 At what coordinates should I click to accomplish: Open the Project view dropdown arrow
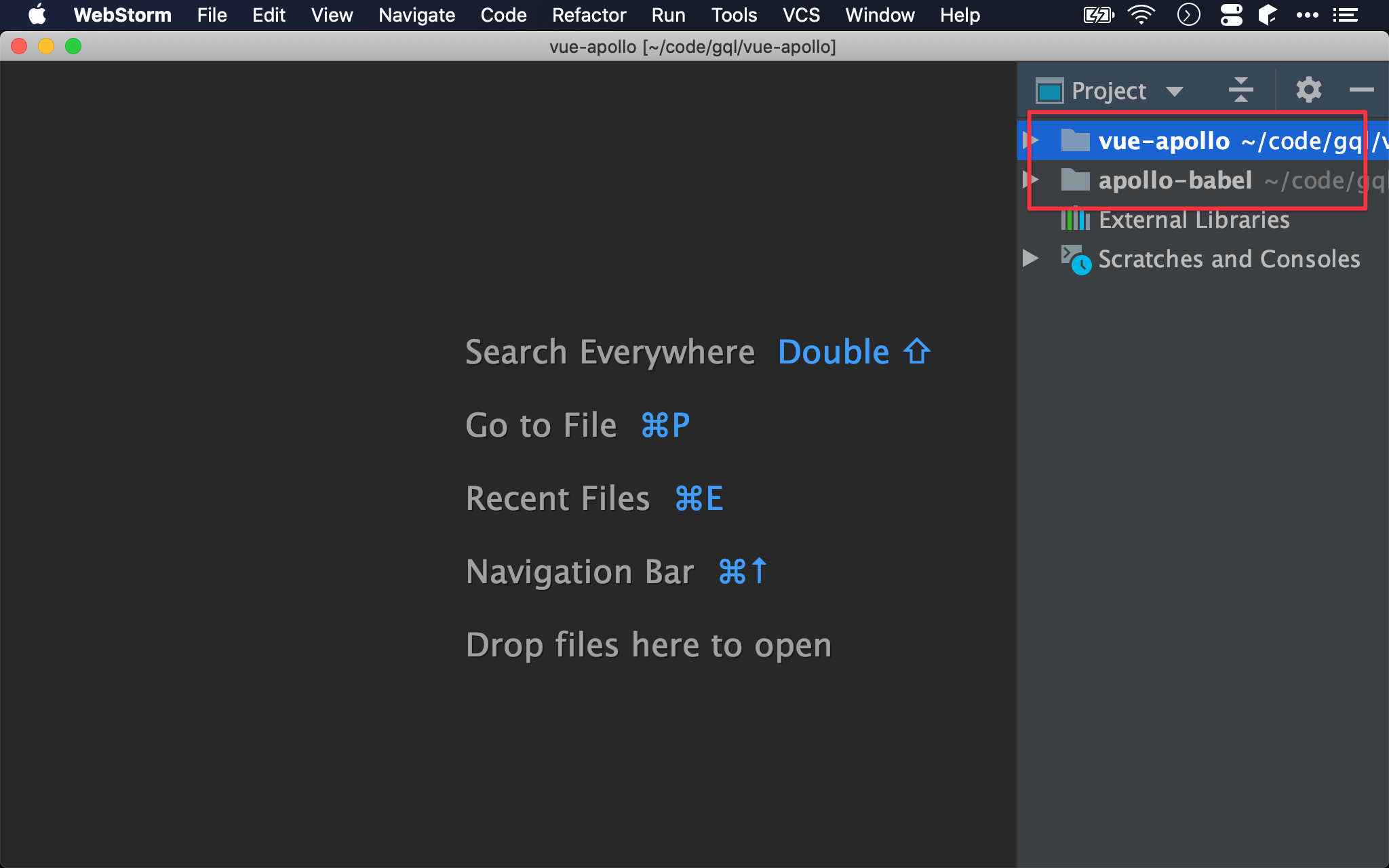tap(1174, 91)
